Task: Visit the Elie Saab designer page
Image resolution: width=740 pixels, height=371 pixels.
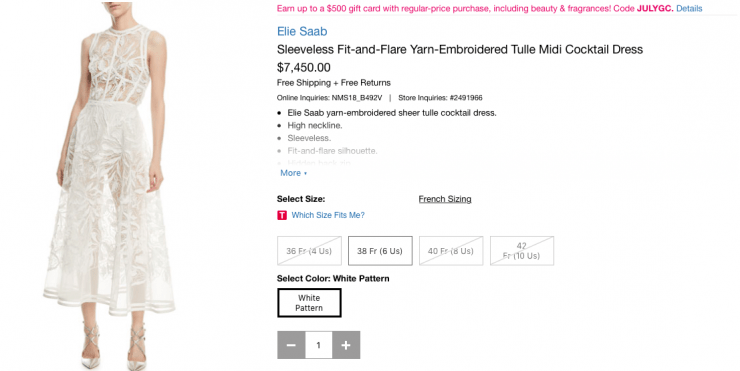Action: 302,32
